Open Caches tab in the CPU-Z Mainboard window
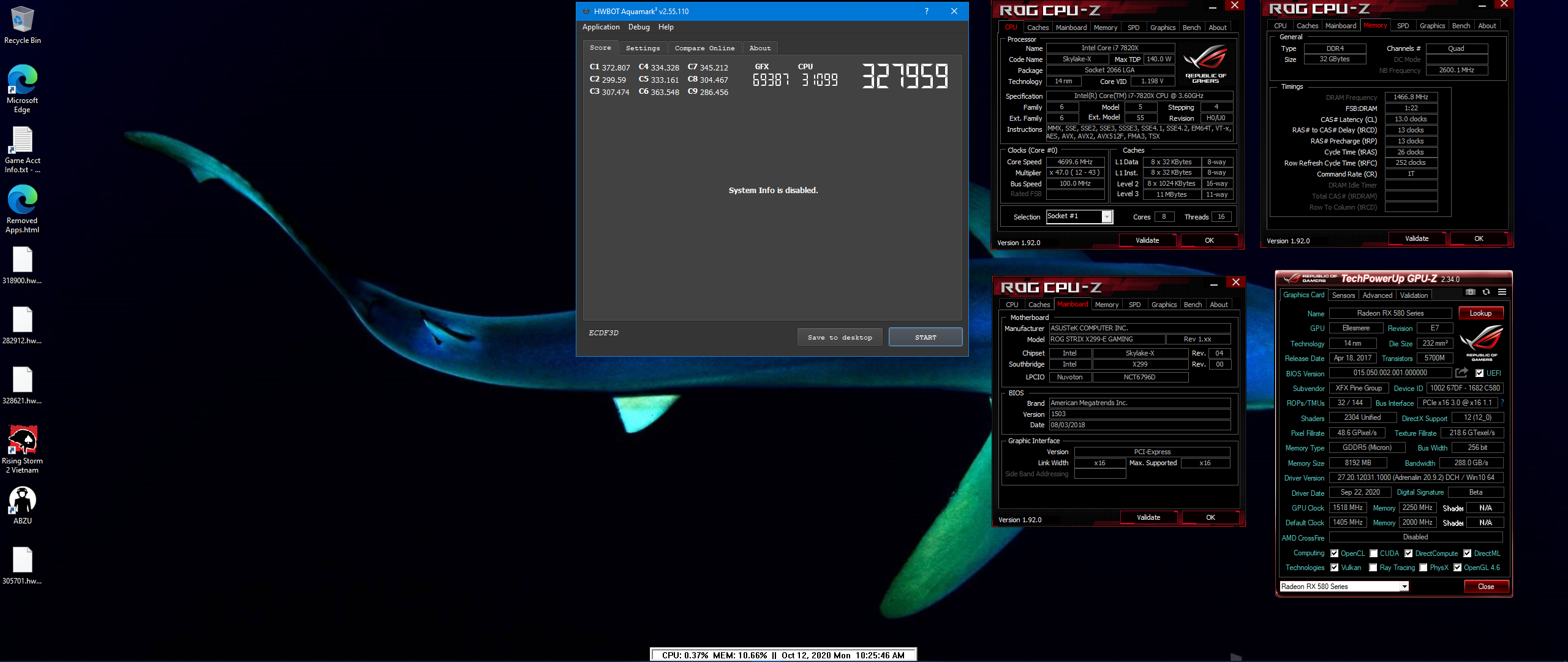This screenshot has width=1568, height=662. [1039, 305]
